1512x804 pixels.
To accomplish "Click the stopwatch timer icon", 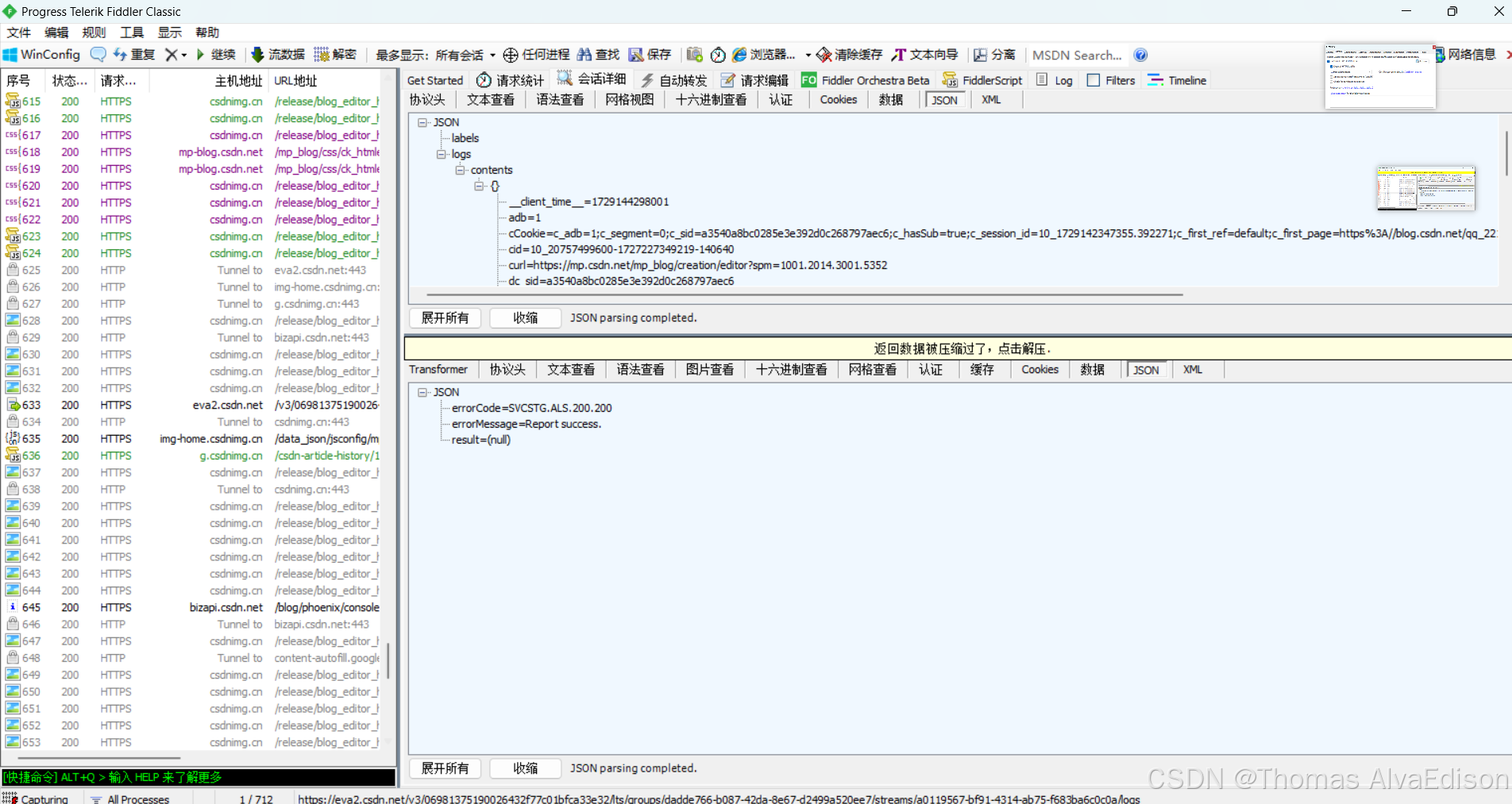I will click(718, 55).
